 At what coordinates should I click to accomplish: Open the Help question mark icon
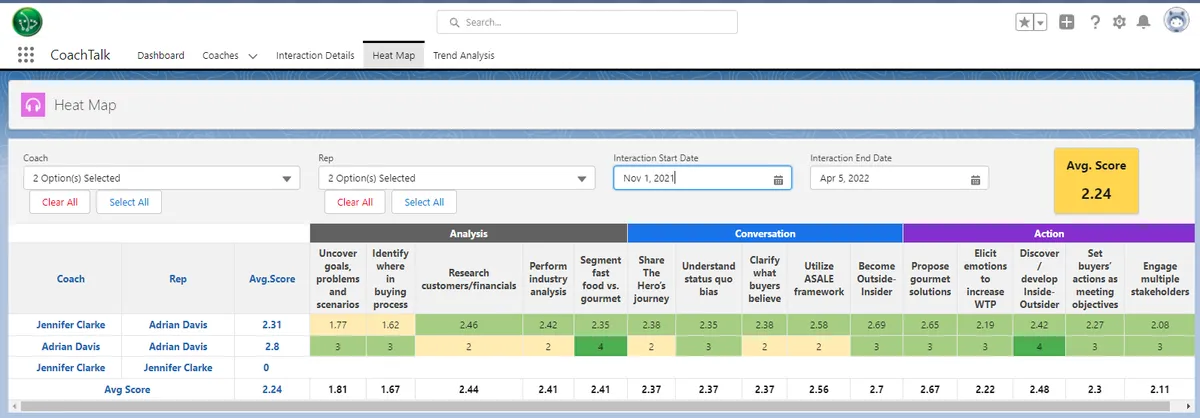(1095, 22)
